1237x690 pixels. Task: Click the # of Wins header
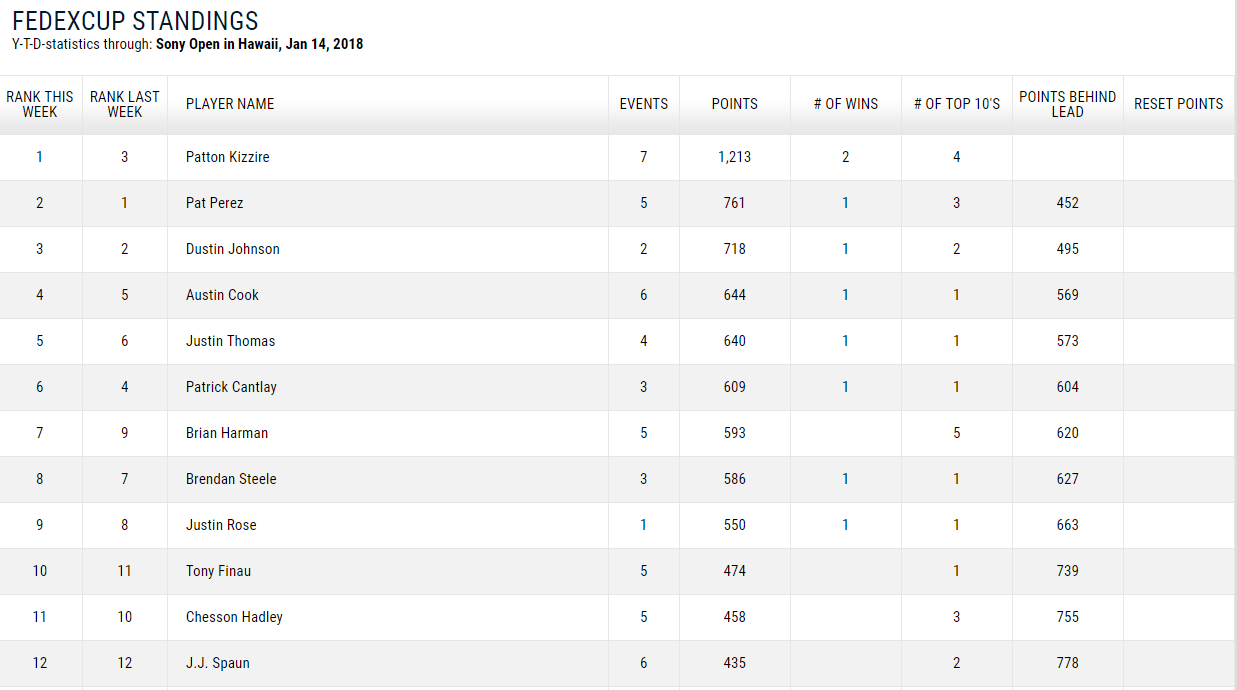click(845, 104)
